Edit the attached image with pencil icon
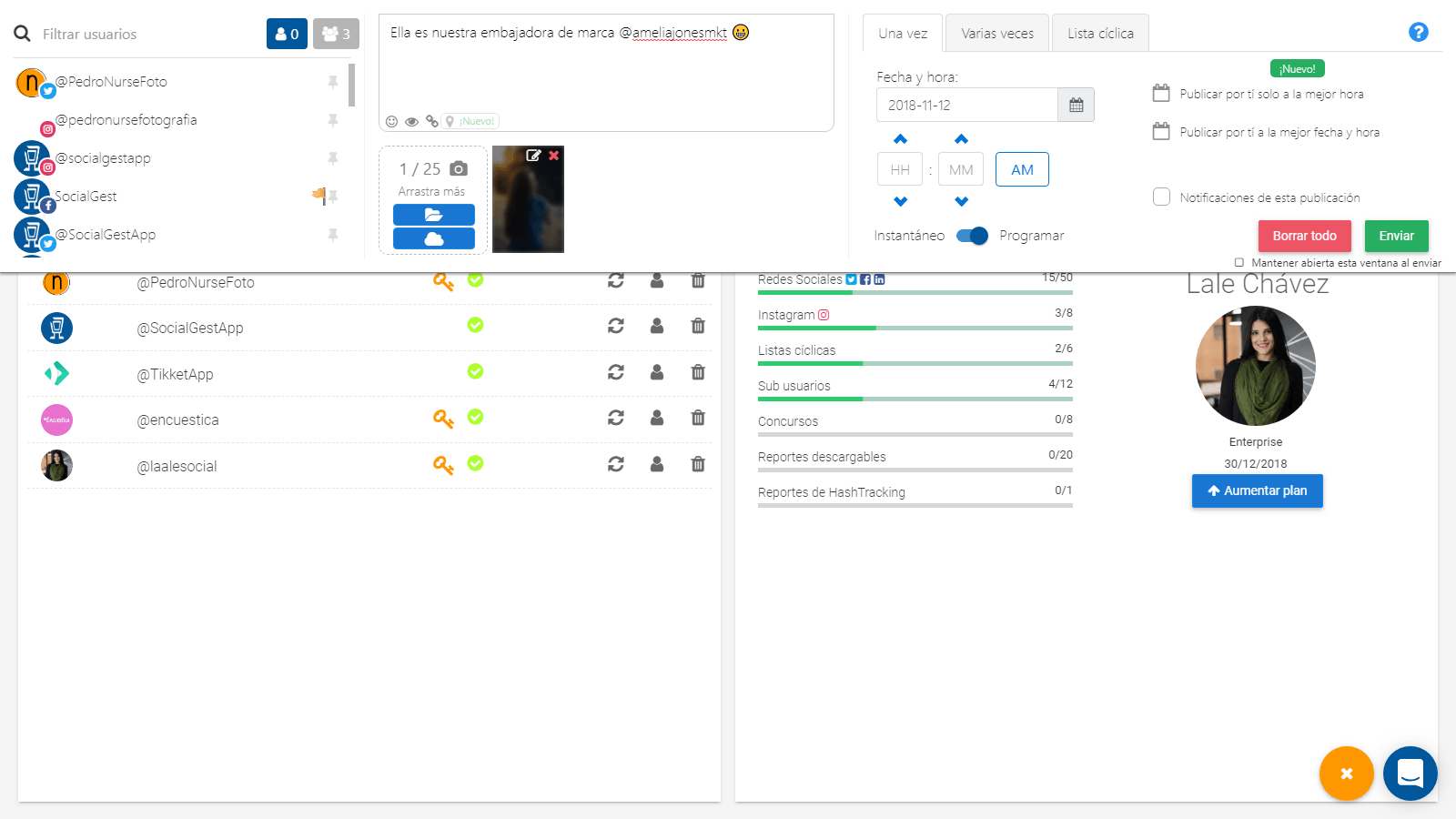The height and width of the screenshot is (819, 1456). [533, 156]
